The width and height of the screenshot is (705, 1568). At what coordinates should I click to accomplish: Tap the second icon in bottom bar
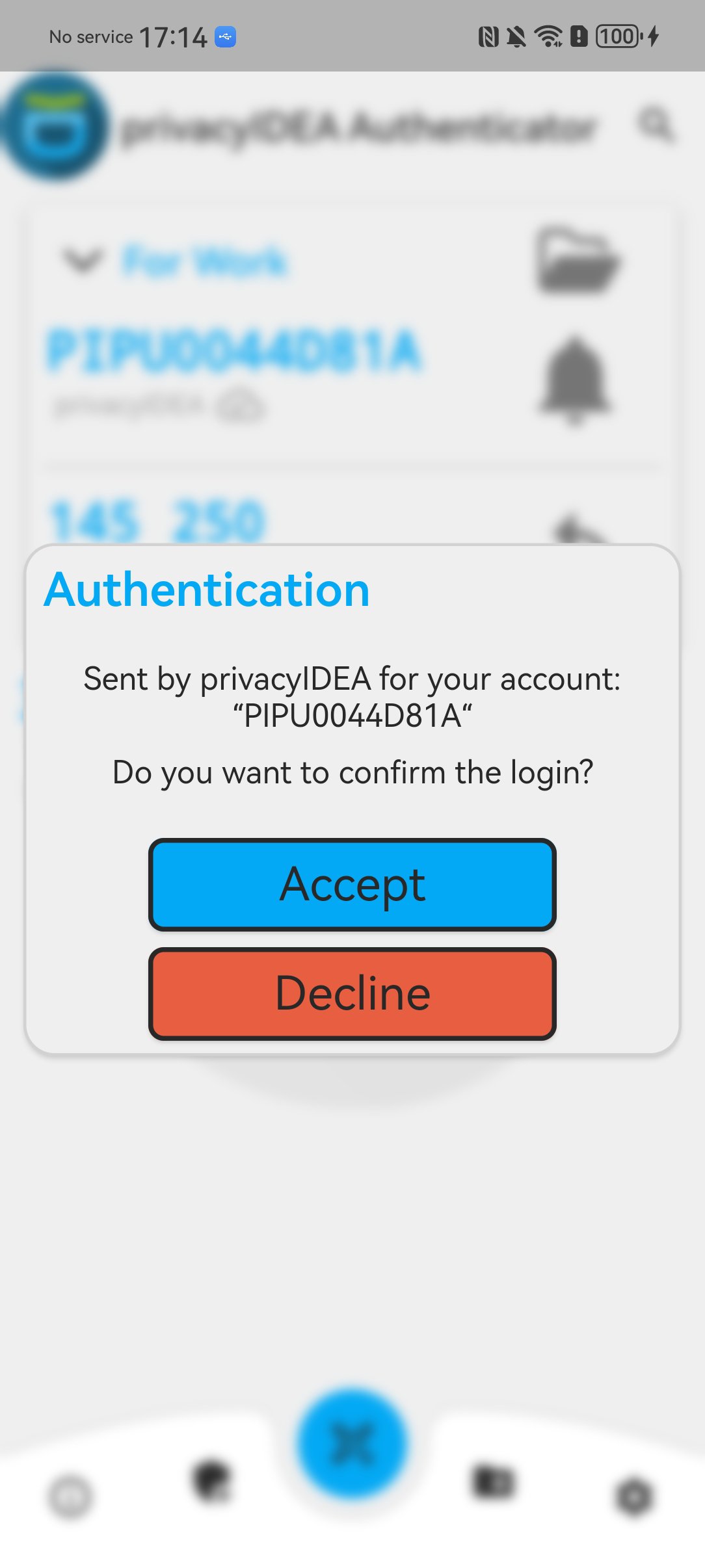tap(211, 1482)
